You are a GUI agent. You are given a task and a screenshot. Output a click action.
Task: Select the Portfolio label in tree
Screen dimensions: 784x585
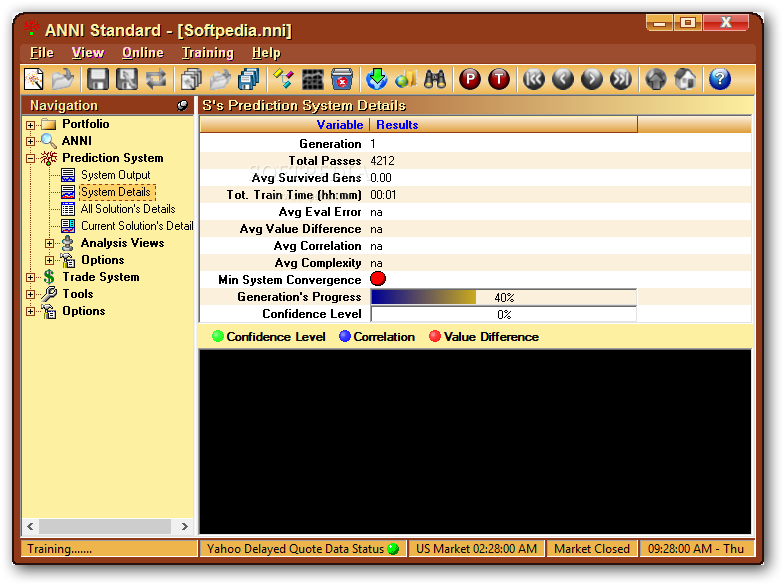coord(86,124)
